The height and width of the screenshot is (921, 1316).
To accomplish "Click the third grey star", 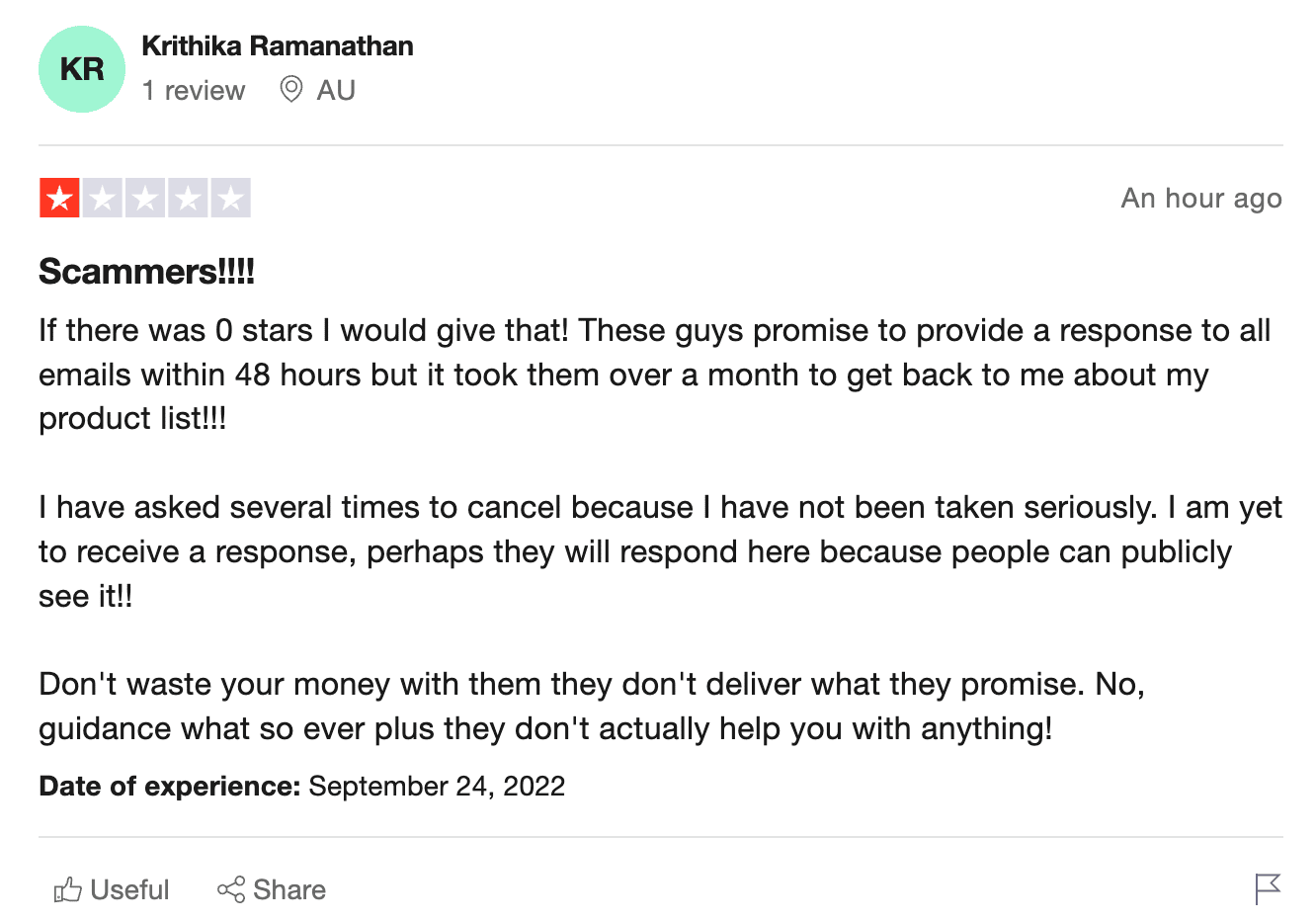I will [145, 198].
